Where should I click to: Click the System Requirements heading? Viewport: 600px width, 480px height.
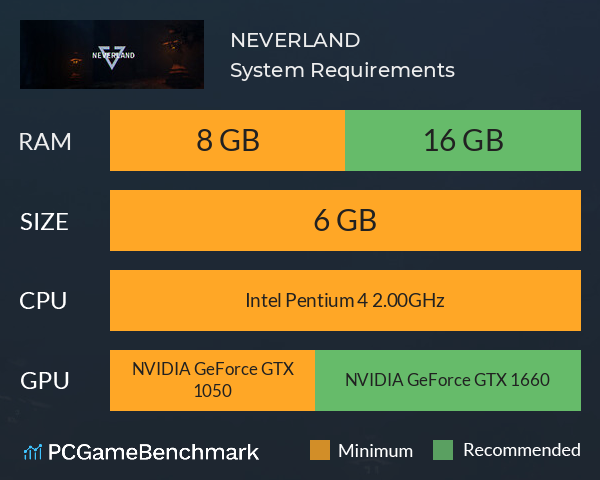point(342,70)
